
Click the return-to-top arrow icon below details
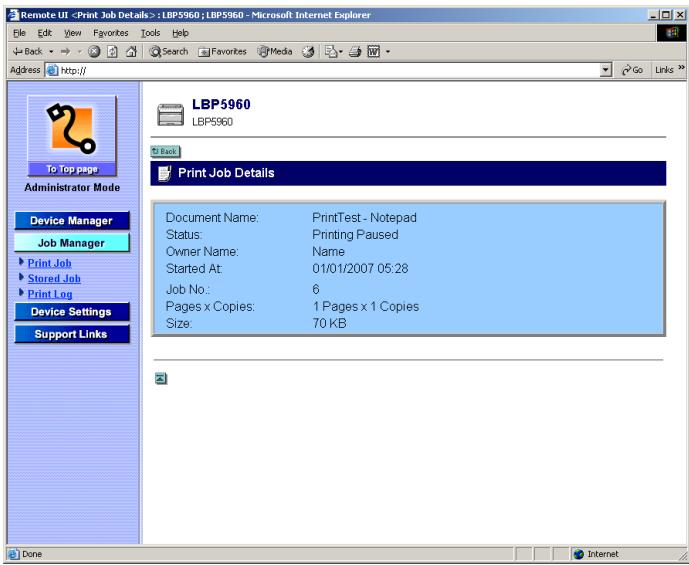pos(161,378)
